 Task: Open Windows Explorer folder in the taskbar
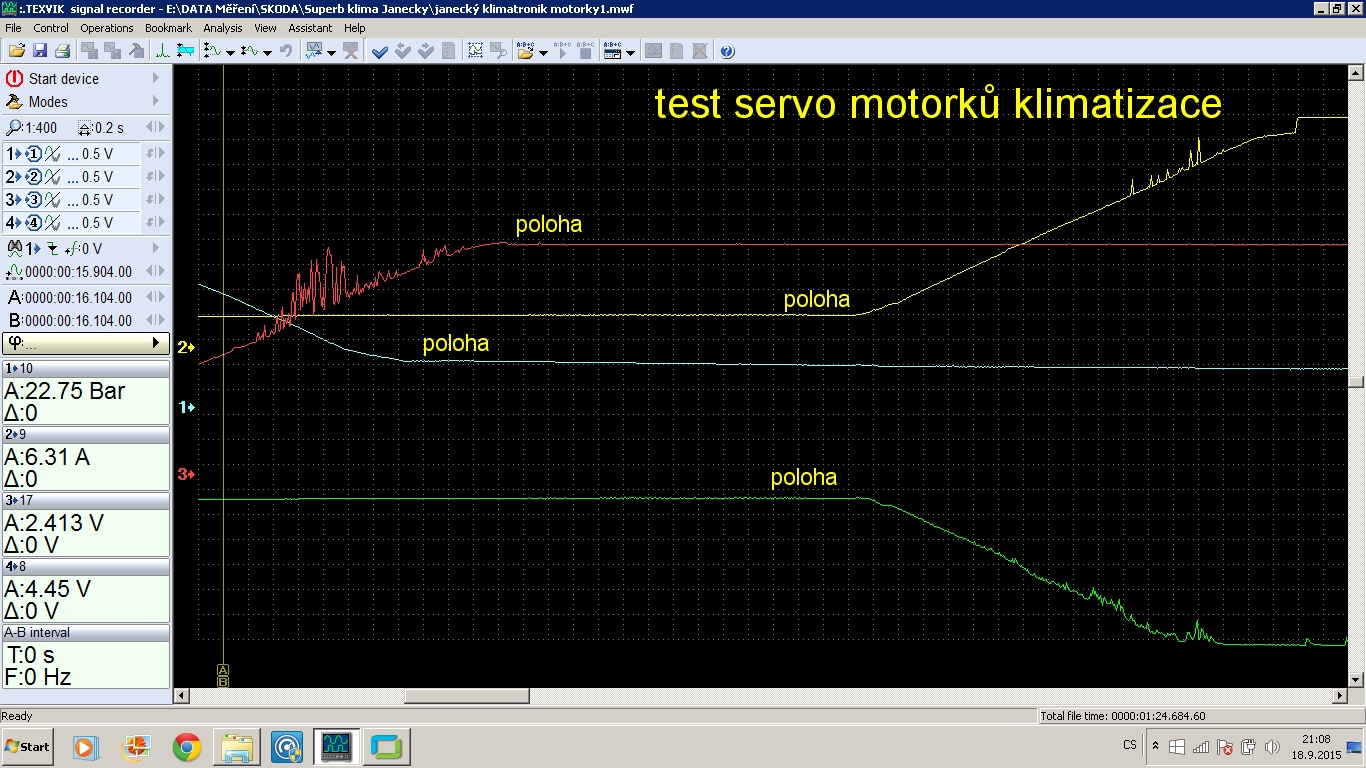point(237,746)
